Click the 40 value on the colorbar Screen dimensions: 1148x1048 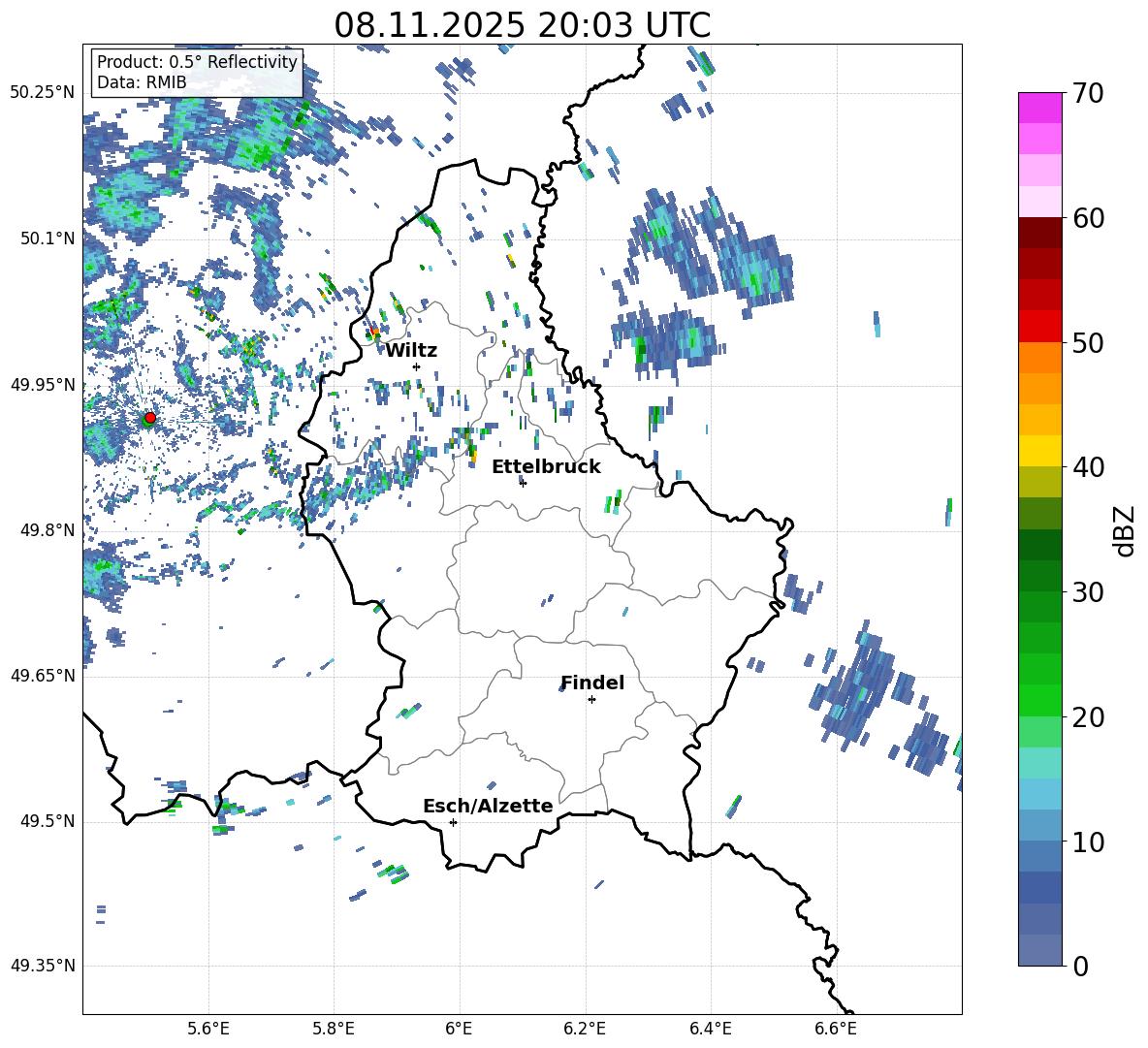[1087, 467]
